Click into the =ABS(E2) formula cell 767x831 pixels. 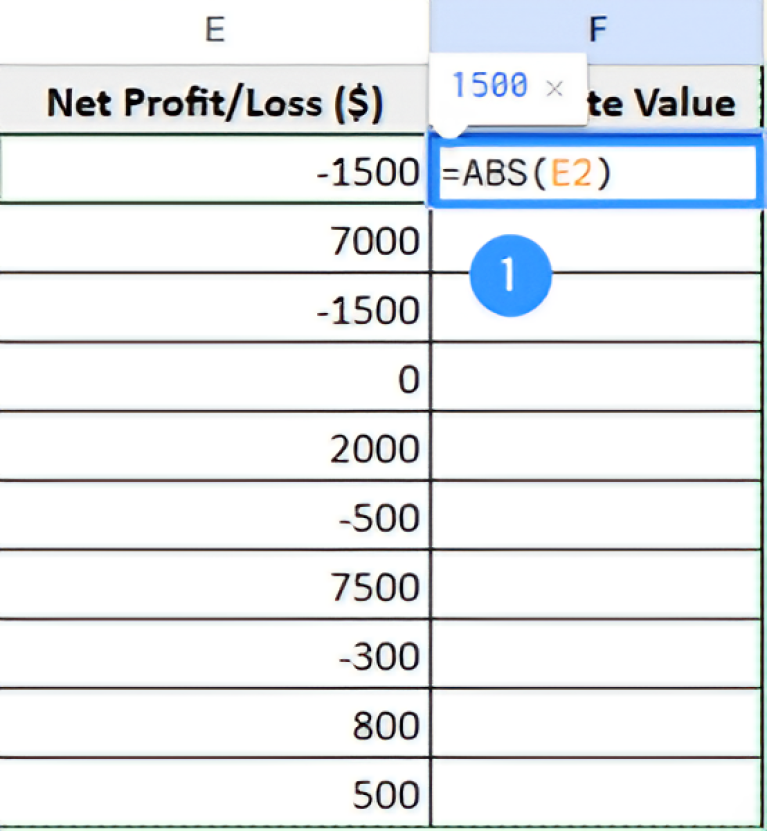tap(594, 174)
